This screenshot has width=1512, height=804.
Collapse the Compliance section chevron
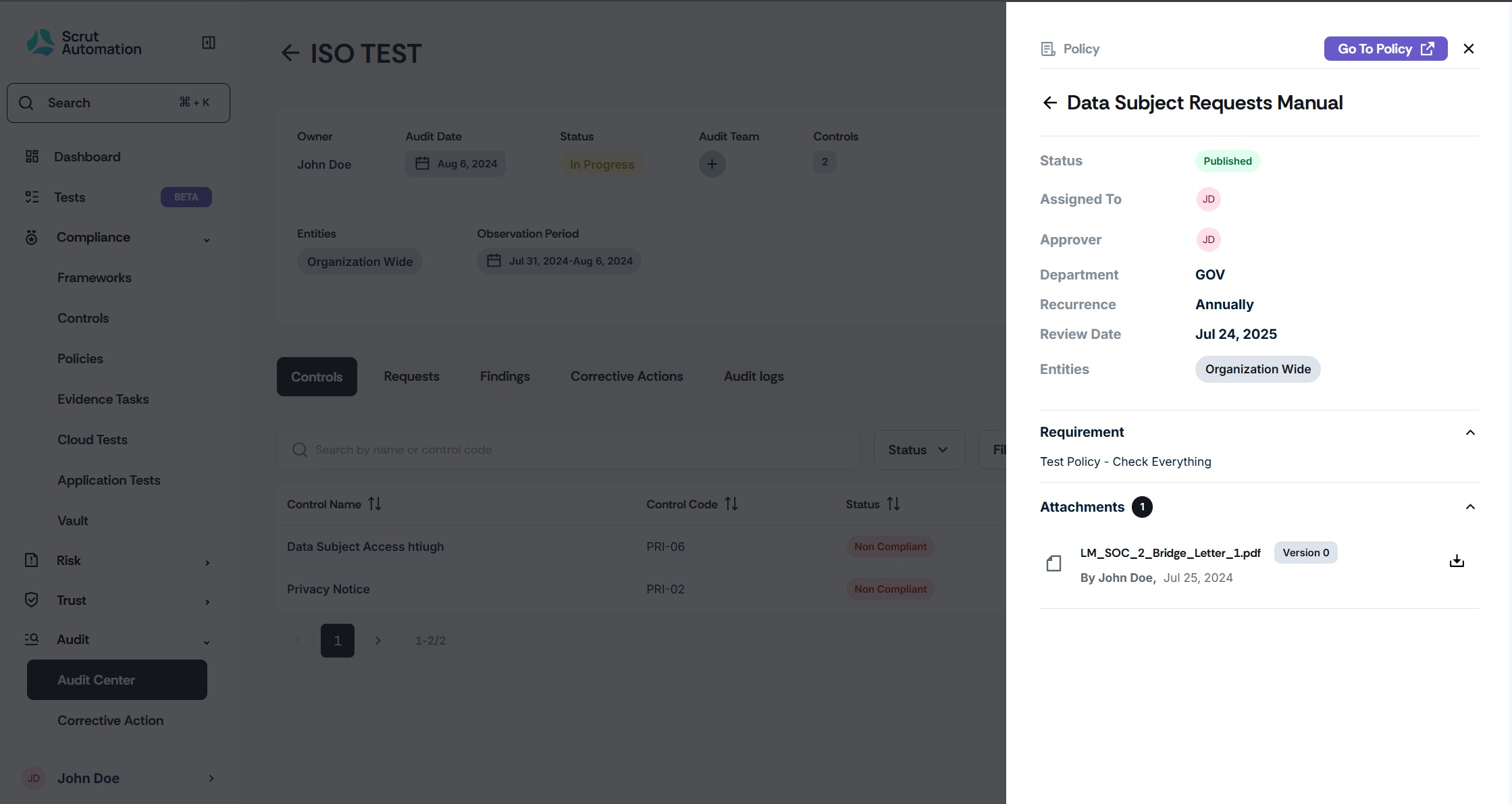click(x=207, y=240)
